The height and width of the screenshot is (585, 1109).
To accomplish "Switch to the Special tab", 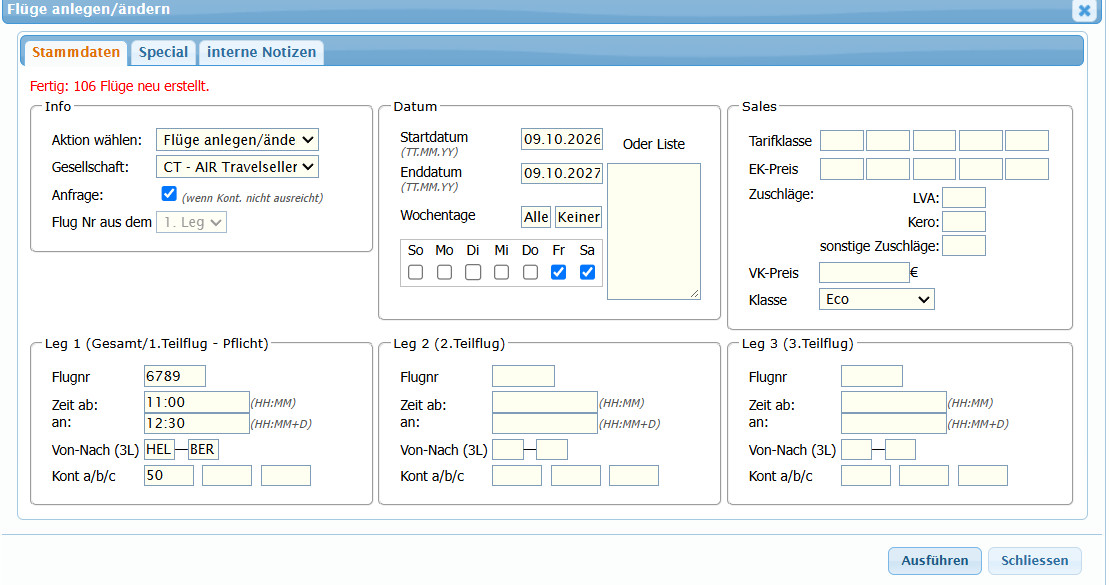I will [x=163, y=52].
